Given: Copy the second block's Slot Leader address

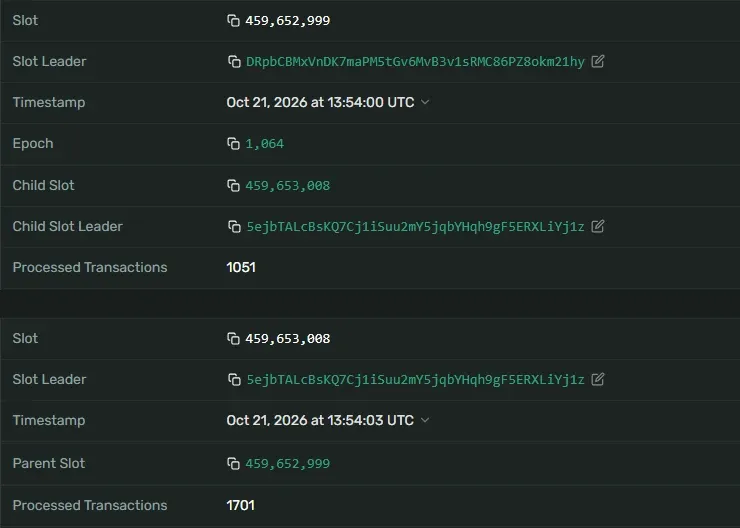Looking at the screenshot, I should tap(234, 380).
